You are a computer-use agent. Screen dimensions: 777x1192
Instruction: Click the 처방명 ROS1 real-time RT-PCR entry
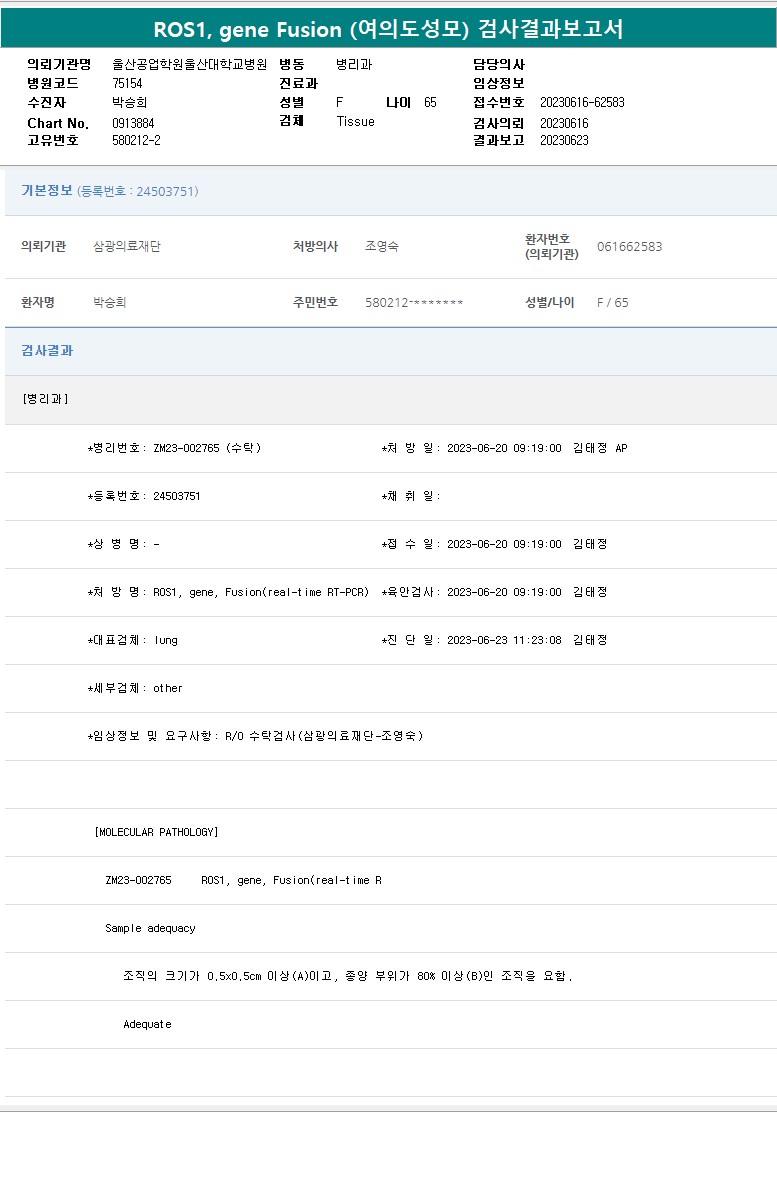[228, 592]
